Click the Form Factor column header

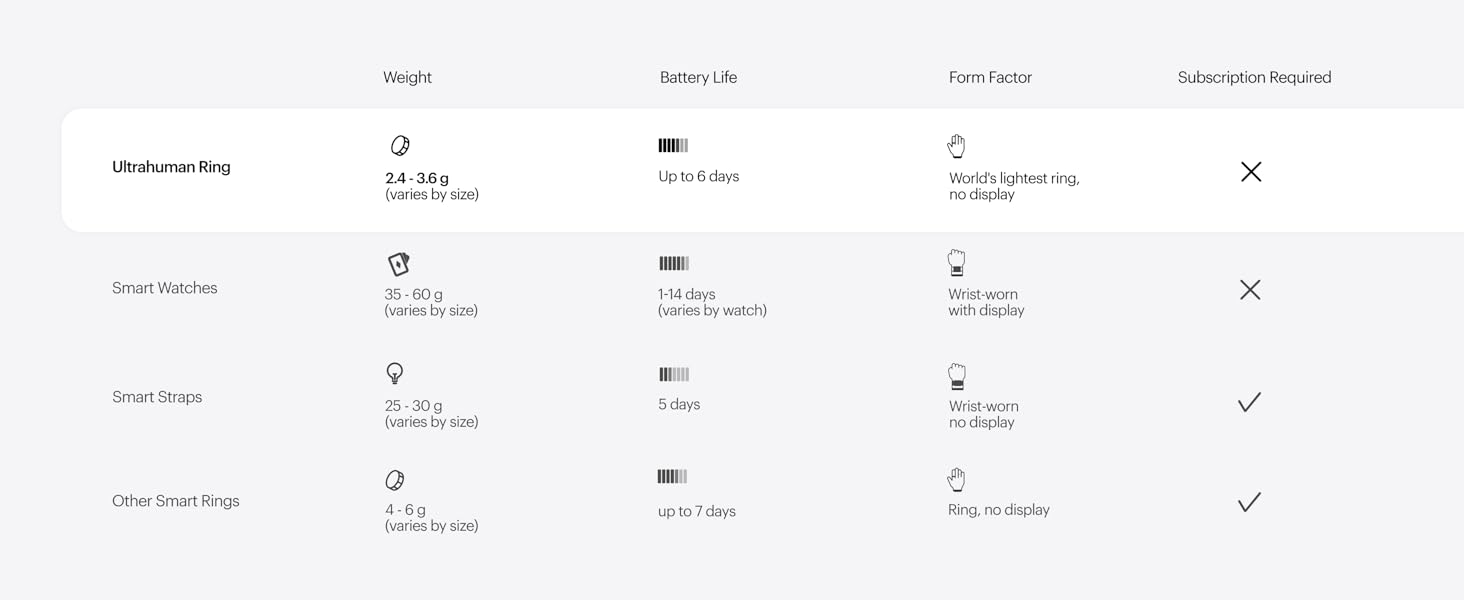(x=990, y=77)
